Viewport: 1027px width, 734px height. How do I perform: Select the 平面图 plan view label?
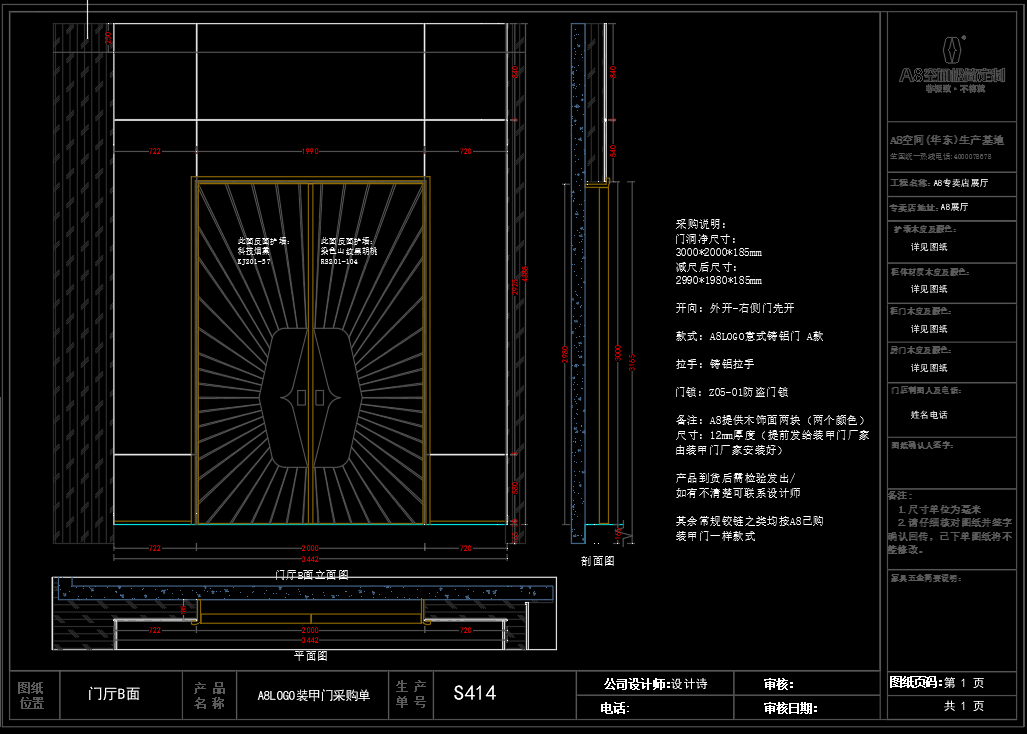[x=310, y=656]
